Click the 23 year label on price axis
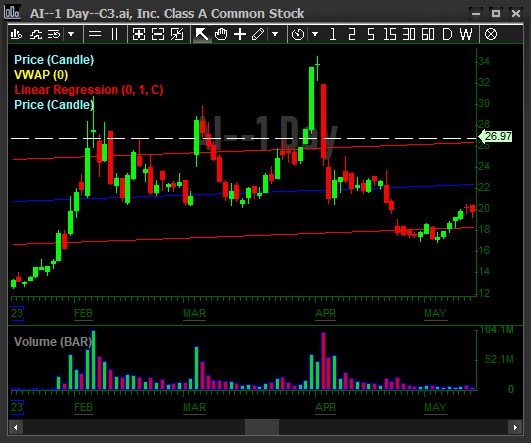Screen dimensions: 531x443 click(17, 313)
